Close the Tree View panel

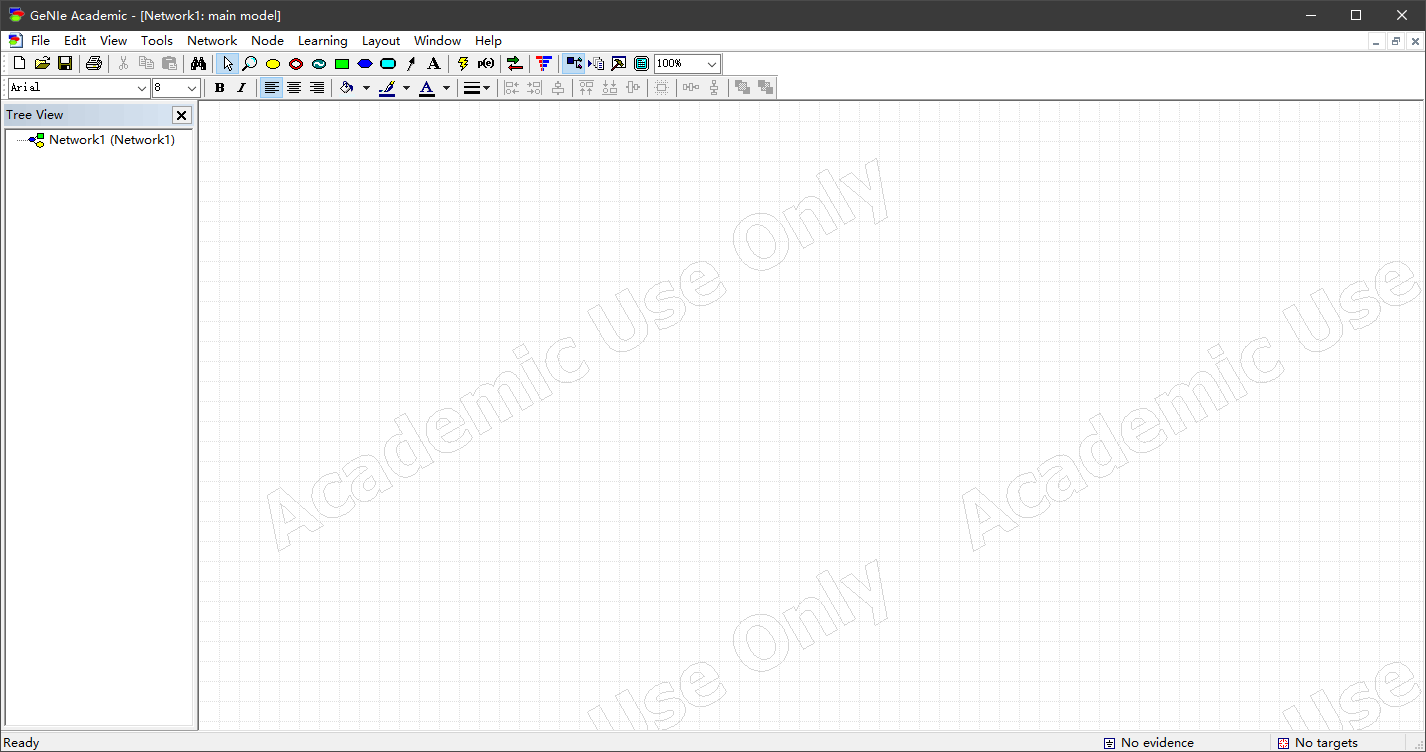click(181, 115)
